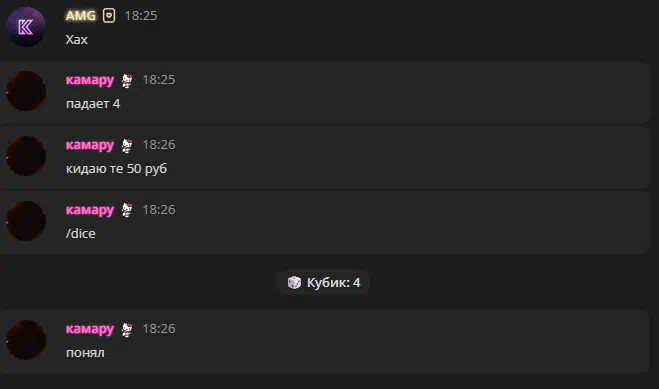
Task: Click the AMG username
Action: point(81,16)
